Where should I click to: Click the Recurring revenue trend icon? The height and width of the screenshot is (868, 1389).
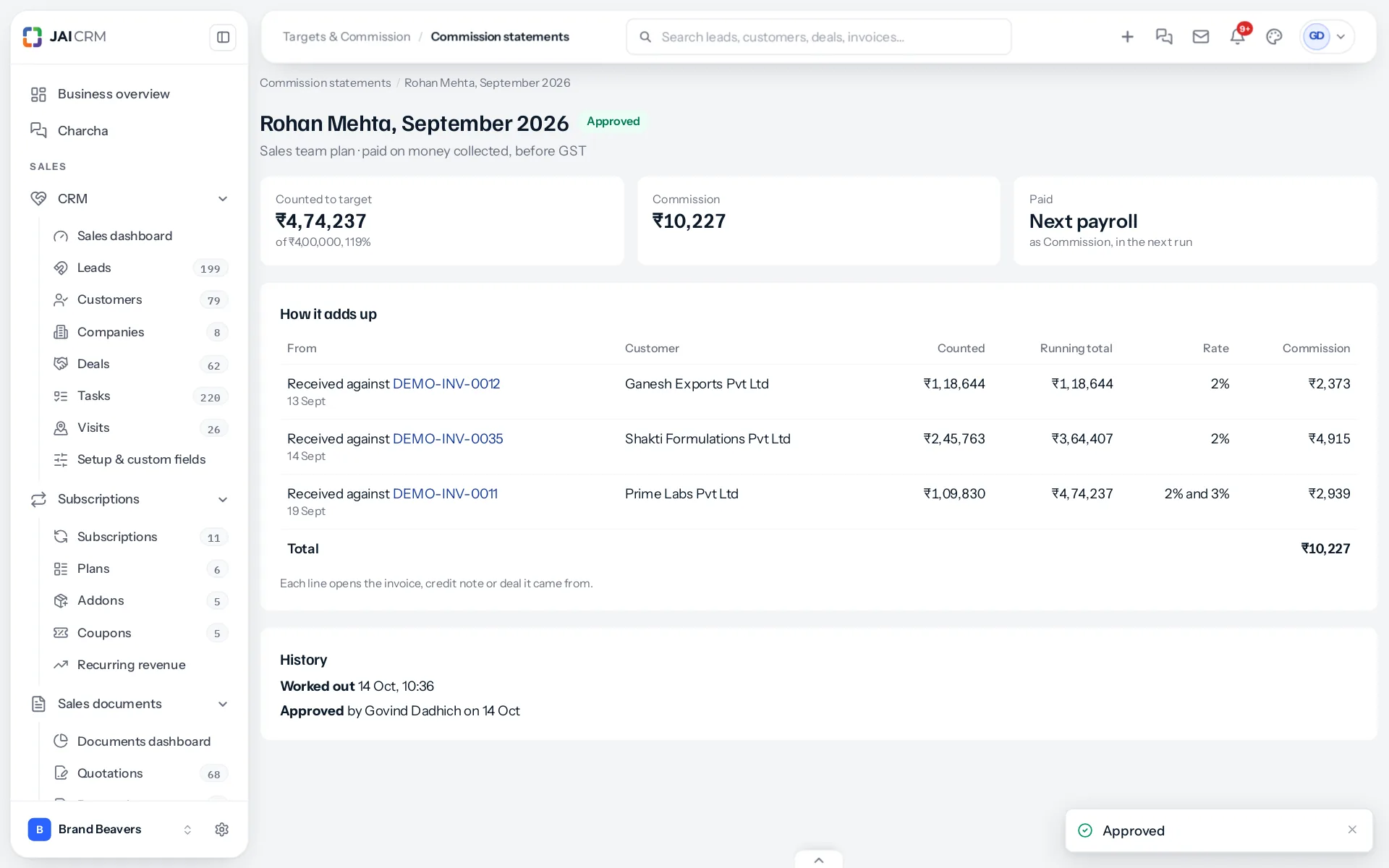(x=61, y=665)
